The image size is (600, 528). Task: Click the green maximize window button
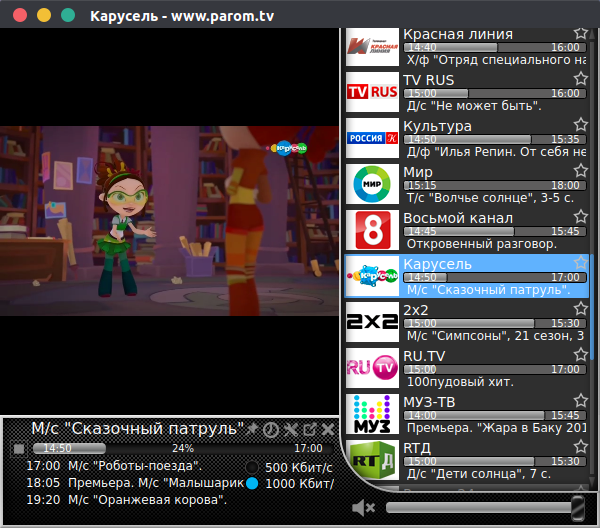[68, 15]
